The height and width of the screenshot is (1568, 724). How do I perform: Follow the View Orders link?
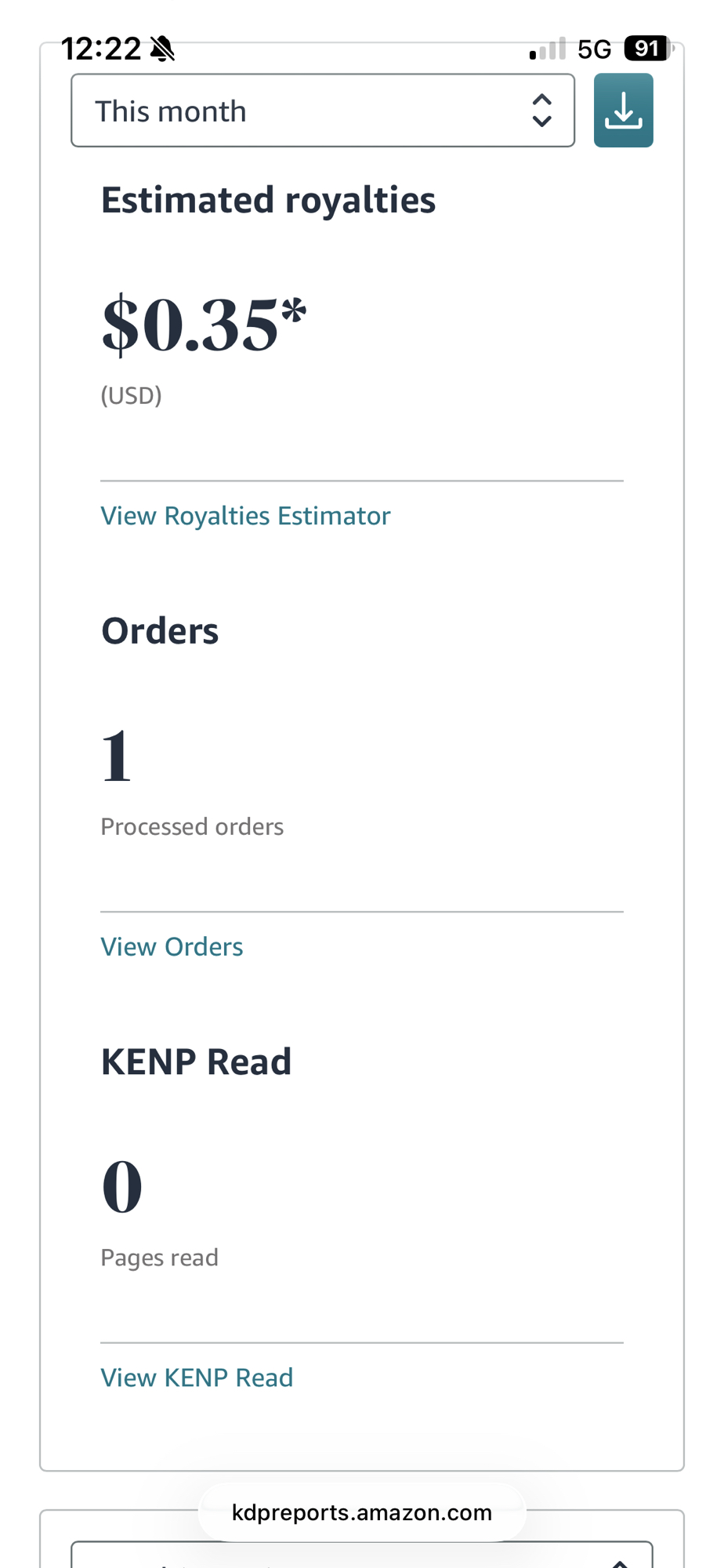(172, 947)
